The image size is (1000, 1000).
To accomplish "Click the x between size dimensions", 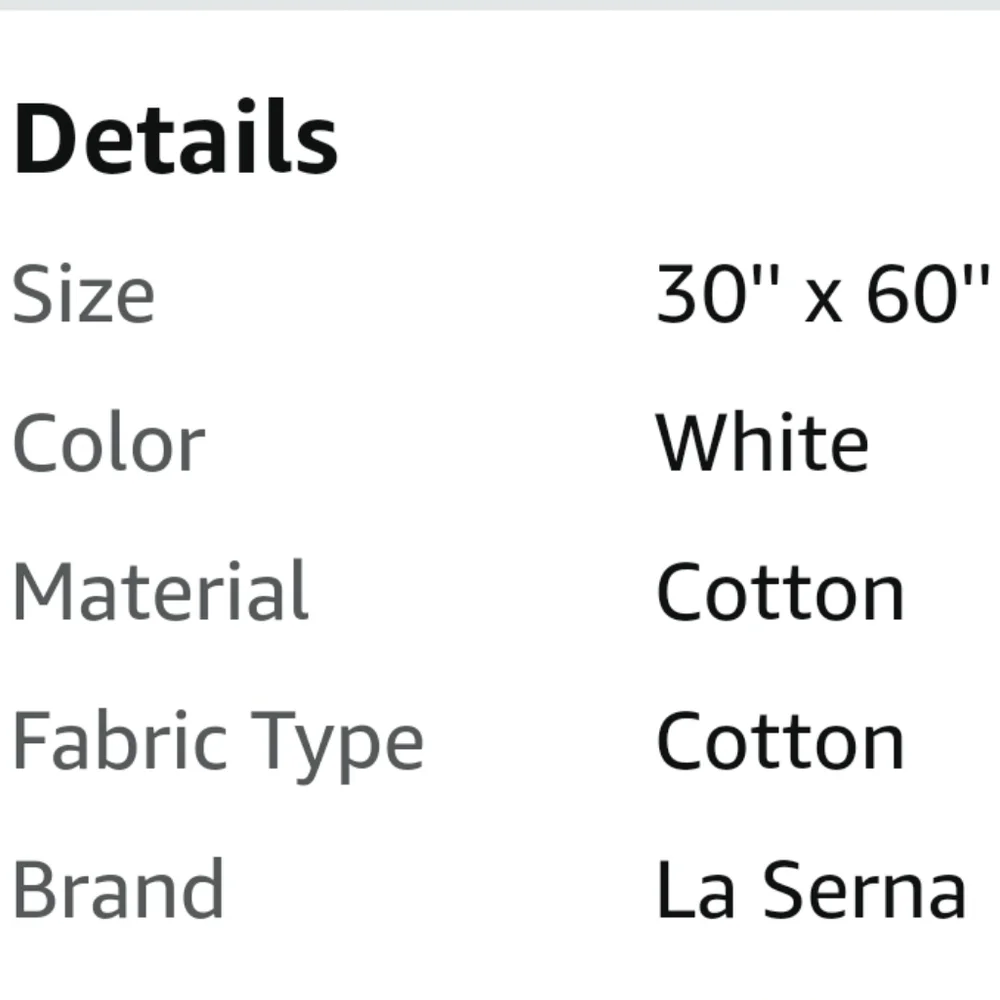I will 823,301.
